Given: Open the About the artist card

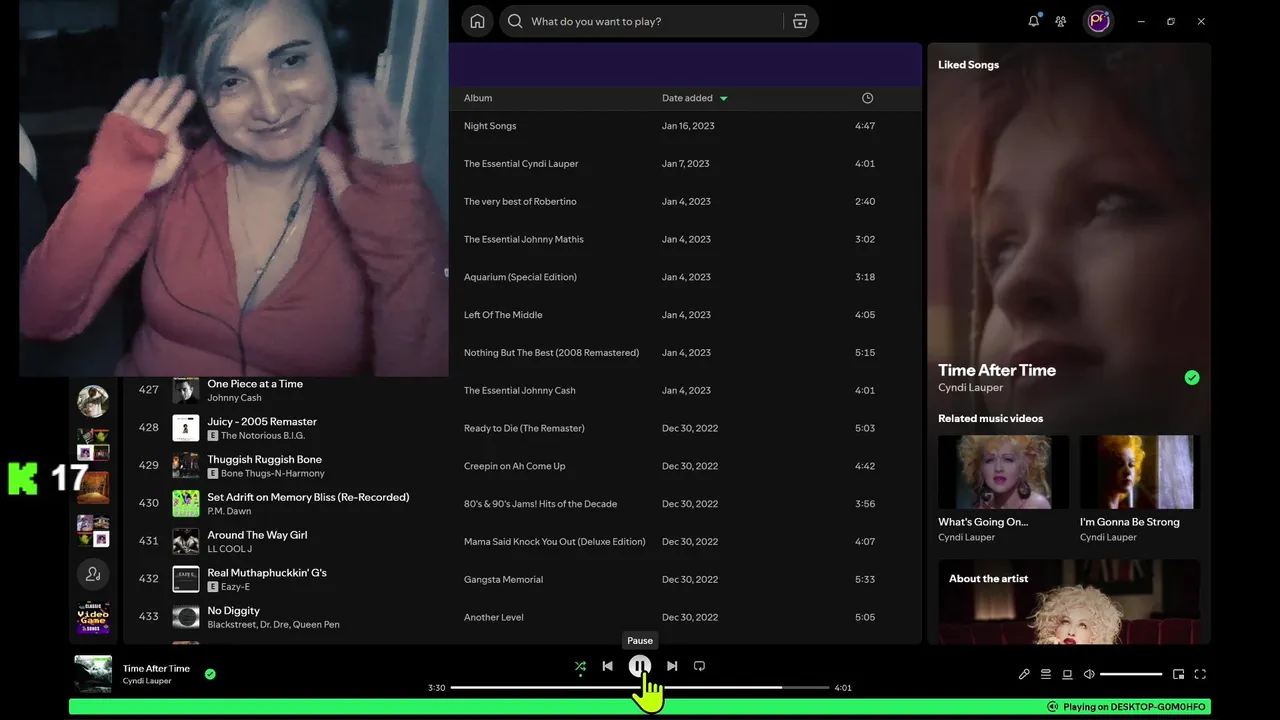Looking at the screenshot, I should [1069, 601].
